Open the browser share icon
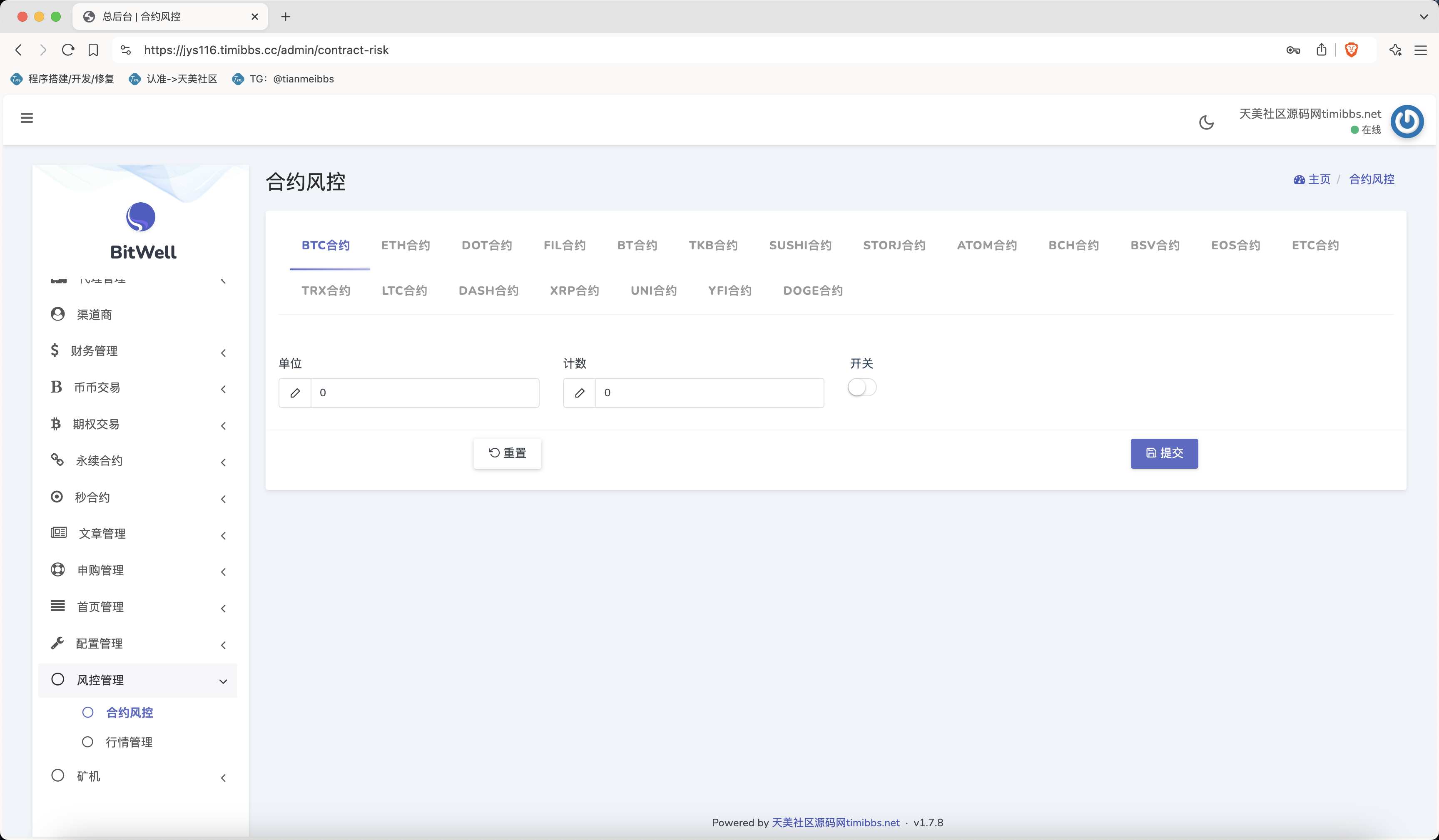Image resolution: width=1439 pixels, height=840 pixels. pos(1321,50)
